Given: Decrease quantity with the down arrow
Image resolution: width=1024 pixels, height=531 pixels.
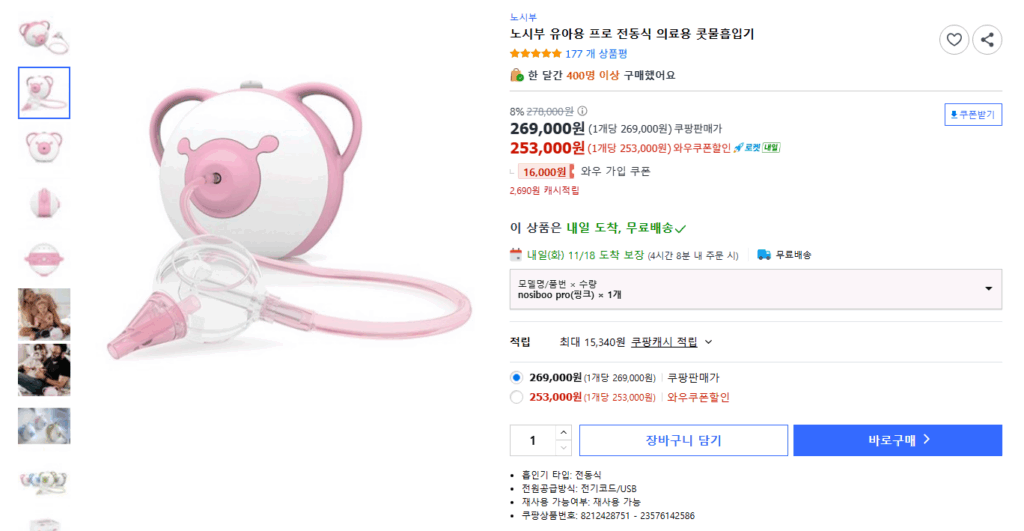Looking at the screenshot, I should (x=563, y=447).
